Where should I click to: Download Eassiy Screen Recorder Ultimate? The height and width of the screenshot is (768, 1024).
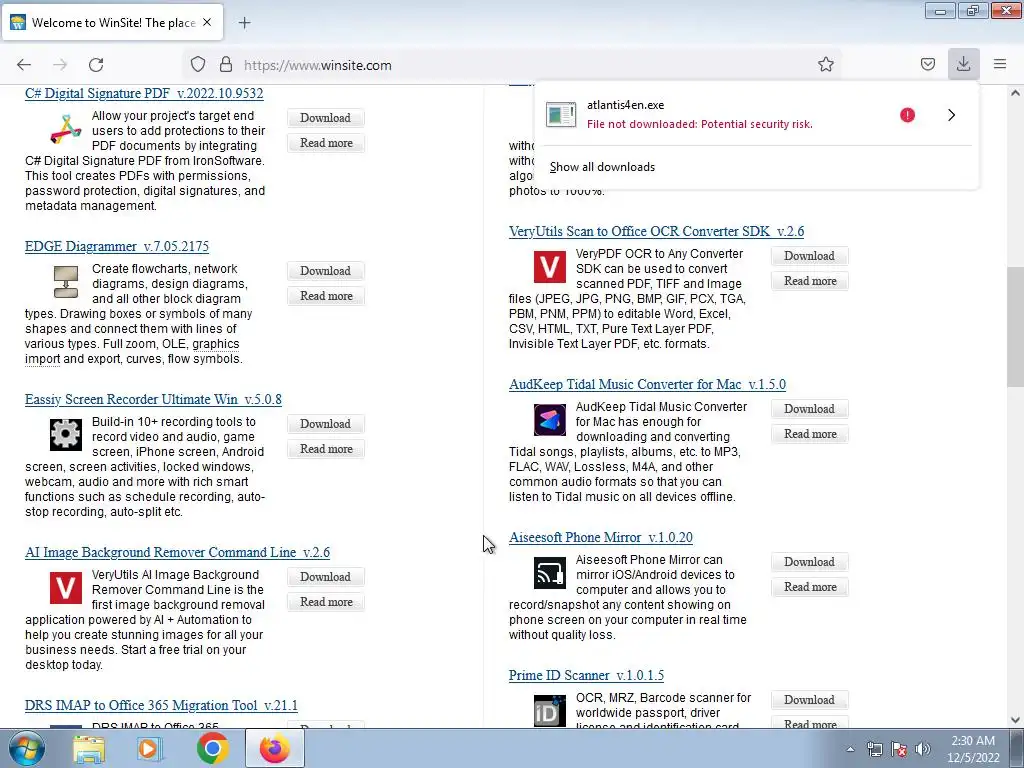pyautogui.click(x=326, y=424)
